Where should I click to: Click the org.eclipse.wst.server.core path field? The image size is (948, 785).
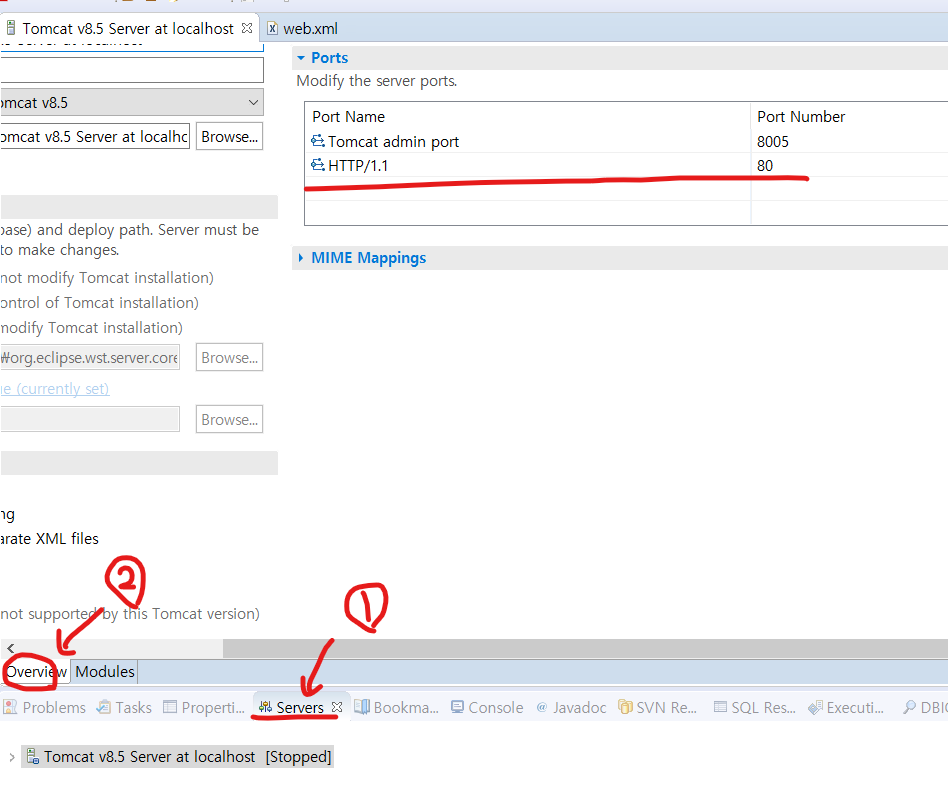(89, 357)
